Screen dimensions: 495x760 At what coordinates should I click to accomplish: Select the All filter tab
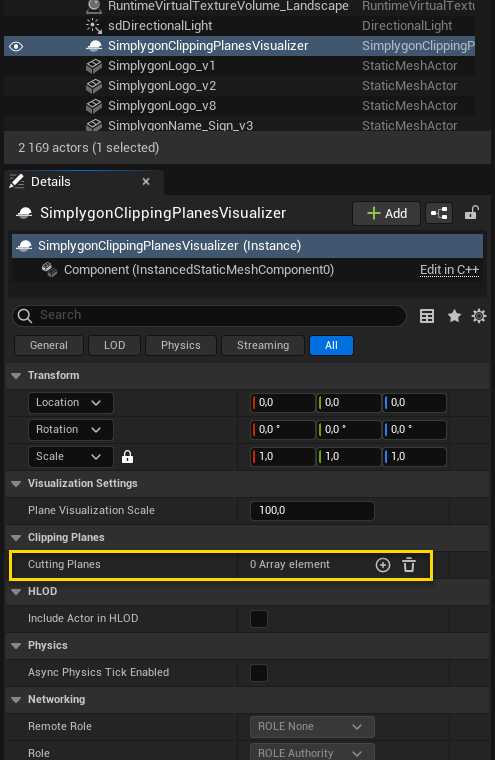(331, 346)
